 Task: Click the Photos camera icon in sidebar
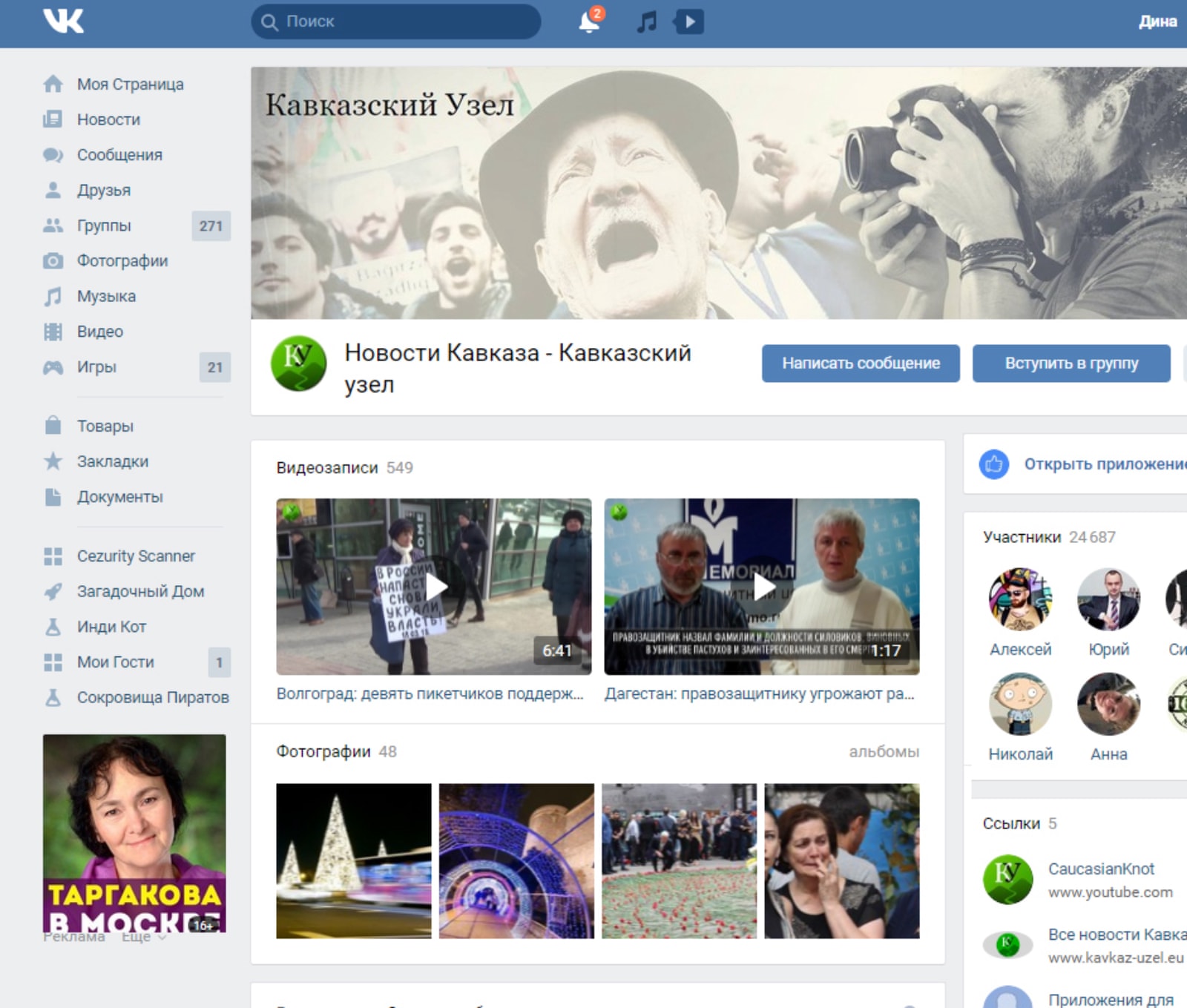(x=53, y=261)
